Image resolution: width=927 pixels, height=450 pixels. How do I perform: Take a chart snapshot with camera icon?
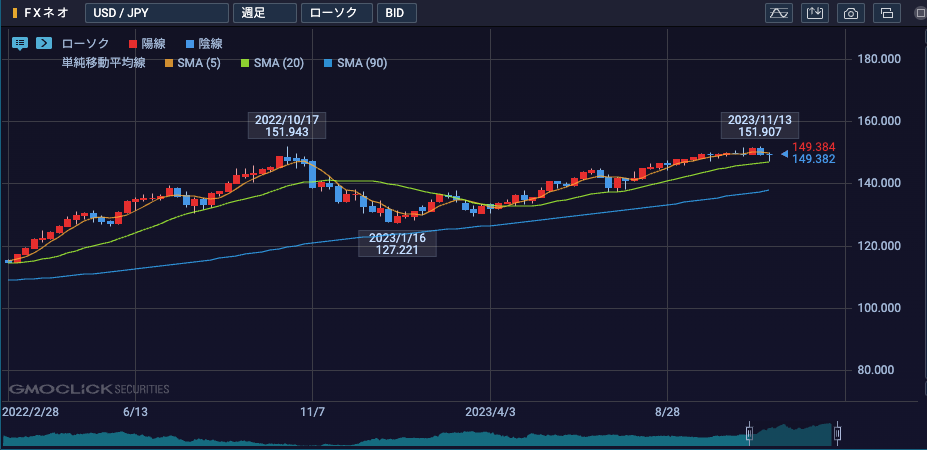pyautogui.click(x=851, y=13)
